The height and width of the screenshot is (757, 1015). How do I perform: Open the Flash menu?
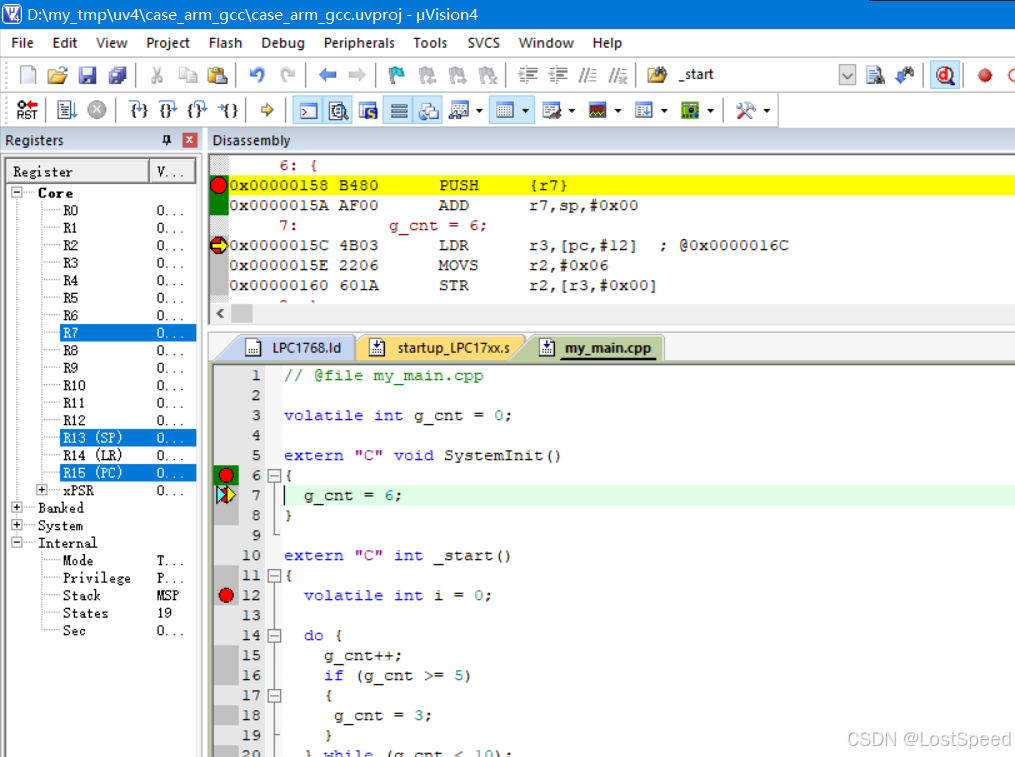pos(225,43)
